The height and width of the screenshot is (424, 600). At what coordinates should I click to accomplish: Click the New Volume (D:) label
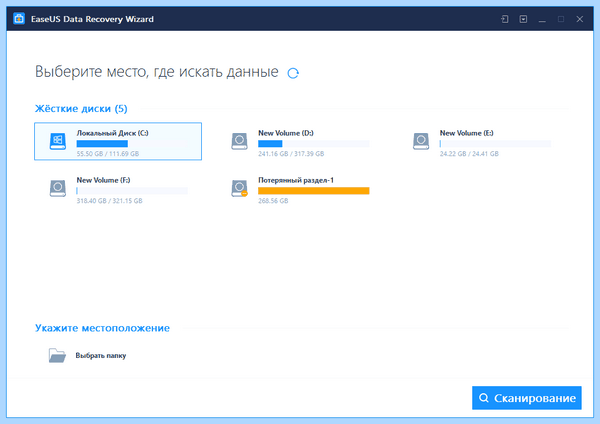pyautogui.click(x=286, y=133)
